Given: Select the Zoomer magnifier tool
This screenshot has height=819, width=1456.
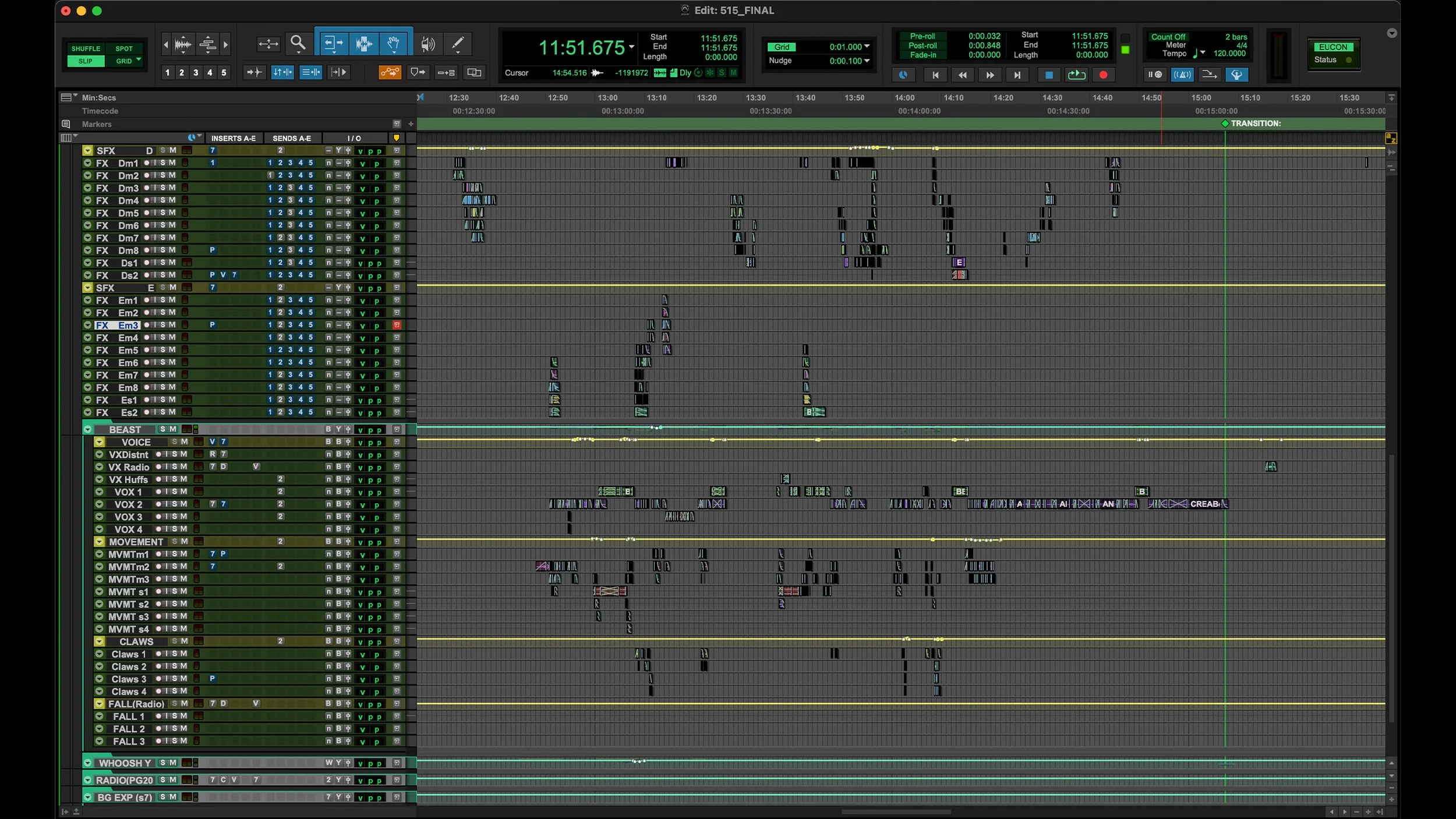Looking at the screenshot, I should pos(298,43).
